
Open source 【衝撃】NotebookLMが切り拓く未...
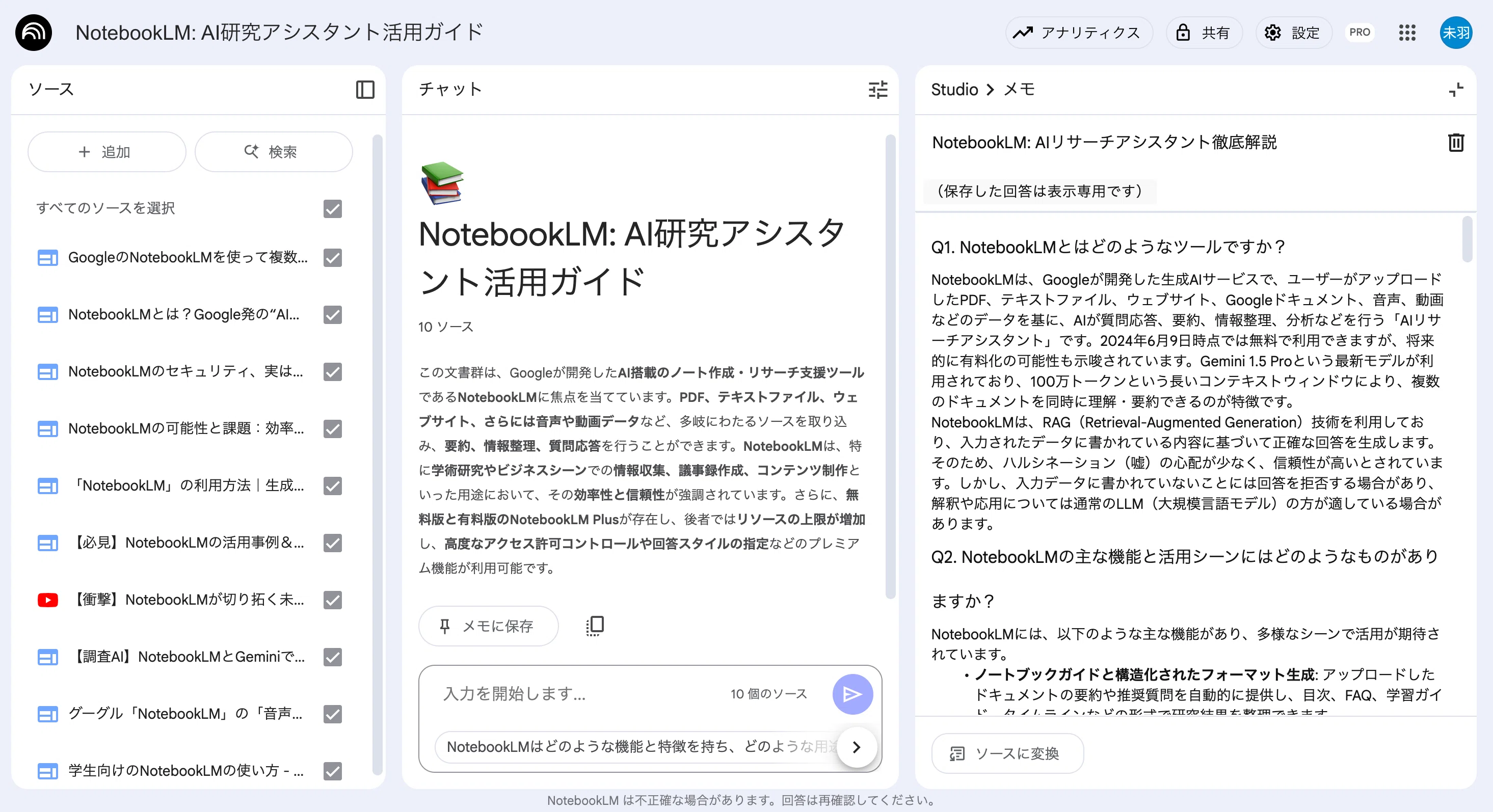tap(185, 600)
